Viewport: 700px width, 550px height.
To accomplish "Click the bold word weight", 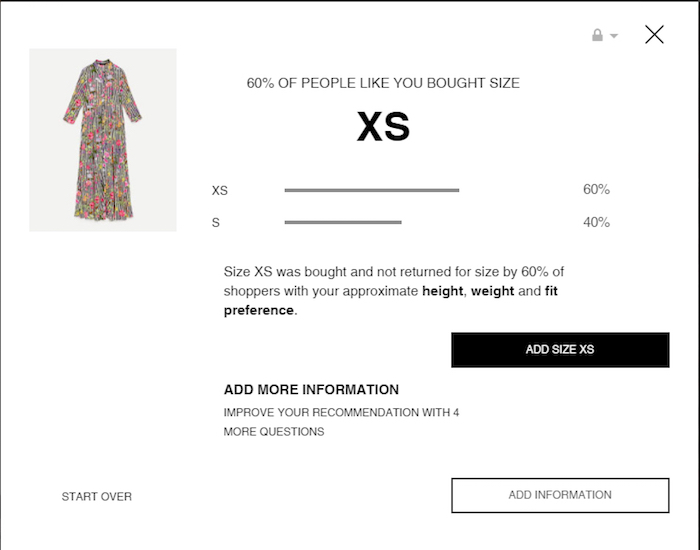I will (x=492, y=291).
